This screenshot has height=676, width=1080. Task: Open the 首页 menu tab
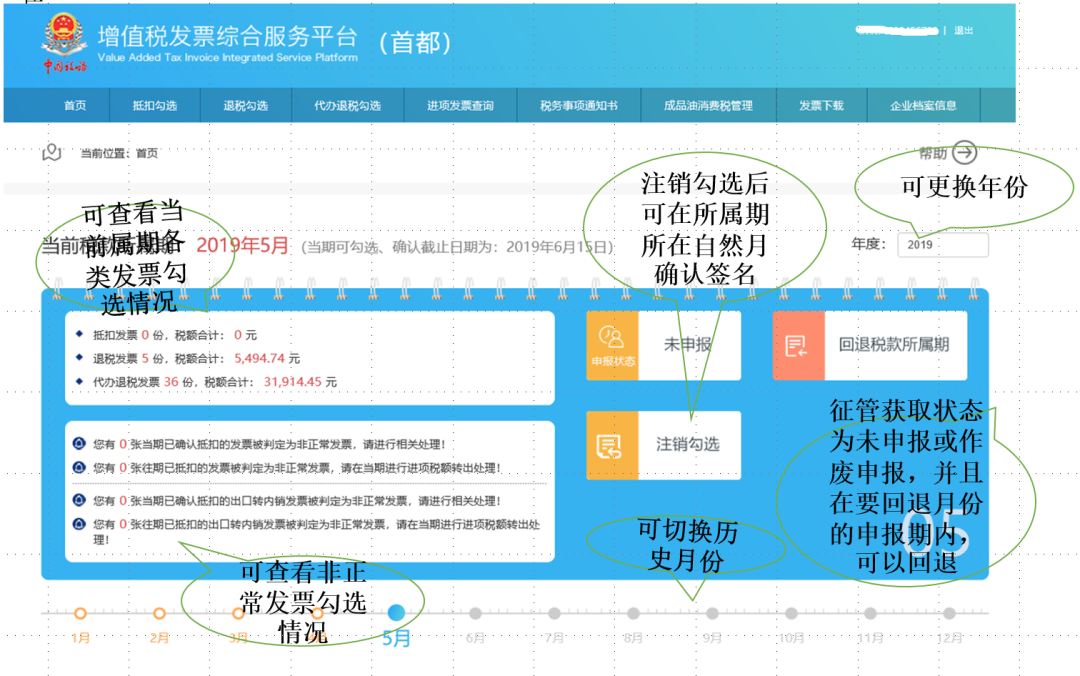pos(75,105)
